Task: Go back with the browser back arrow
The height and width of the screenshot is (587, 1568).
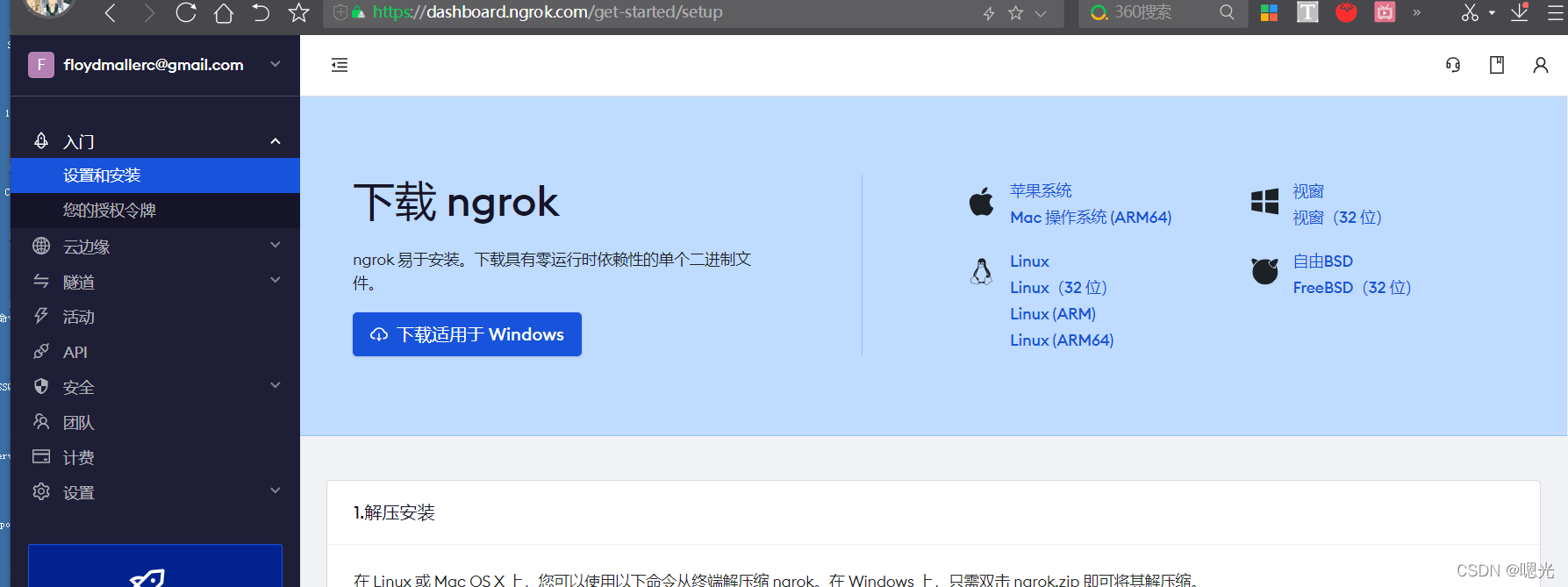Action: pos(111,13)
